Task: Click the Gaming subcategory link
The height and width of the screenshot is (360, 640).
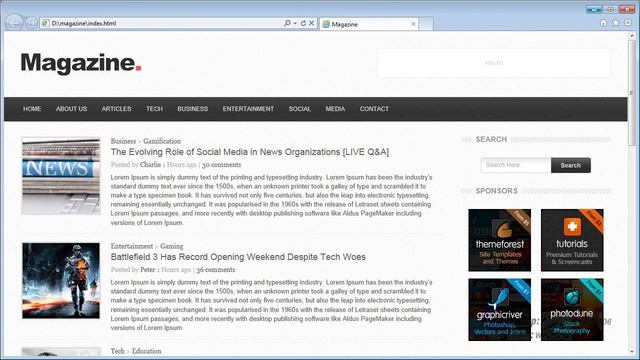Action: (x=171, y=246)
